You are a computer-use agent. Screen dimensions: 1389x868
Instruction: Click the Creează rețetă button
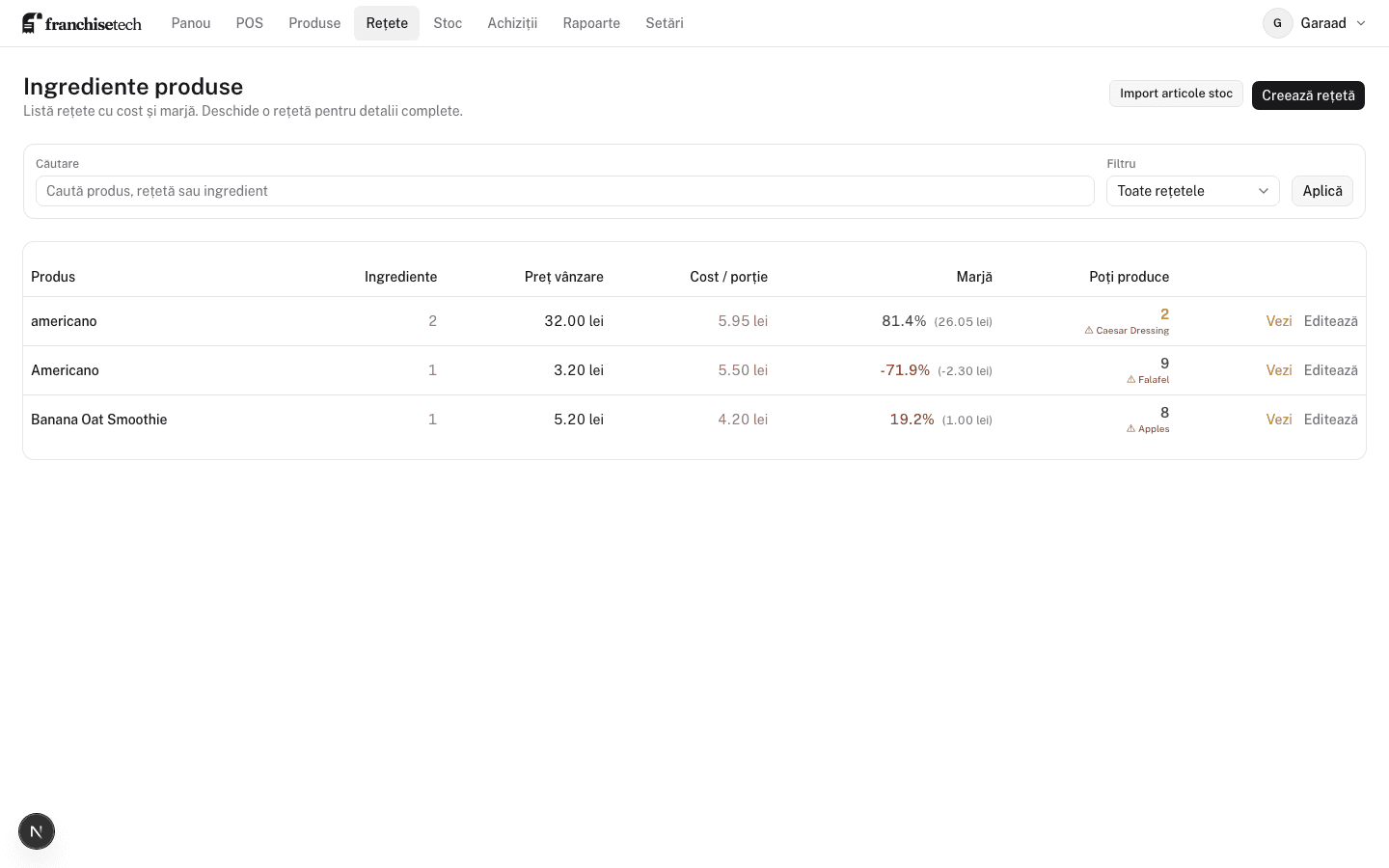1308,95
